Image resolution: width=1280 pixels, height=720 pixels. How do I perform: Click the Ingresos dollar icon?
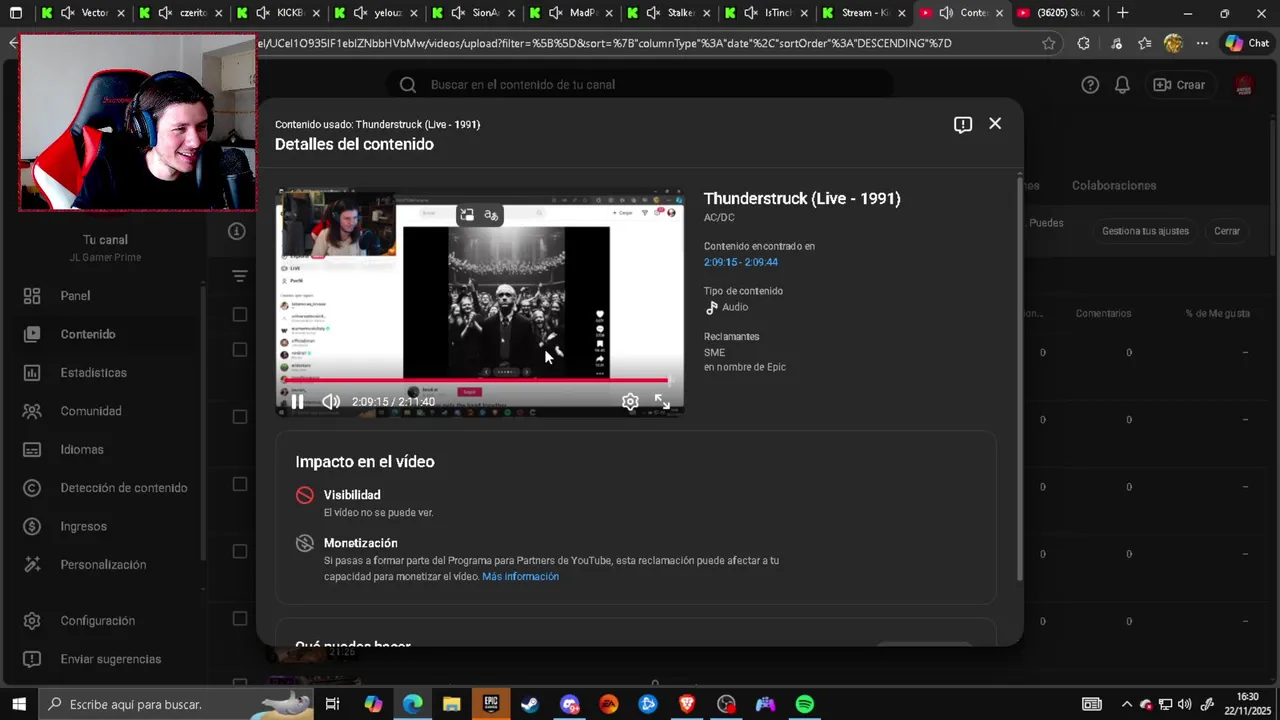tap(32, 526)
